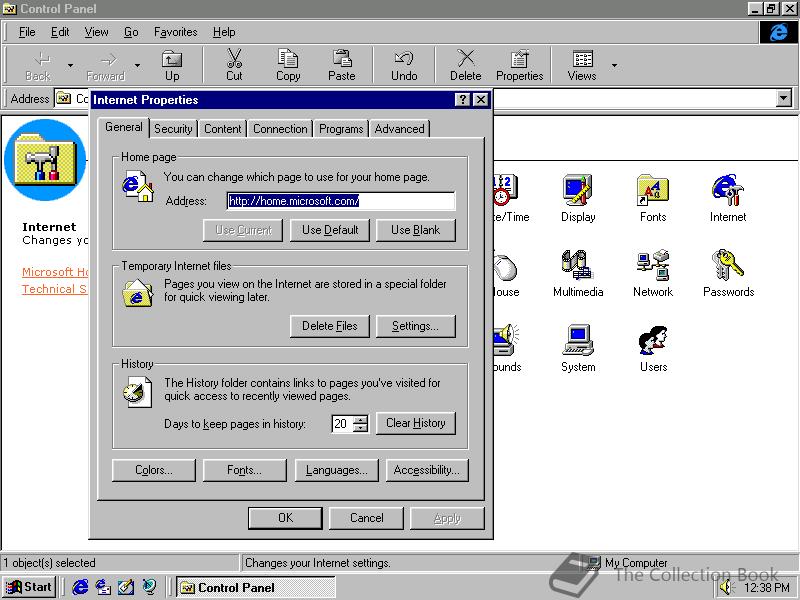Open the Microsoft Home link in sidebar
The image size is (800, 600).
click(55, 272)
